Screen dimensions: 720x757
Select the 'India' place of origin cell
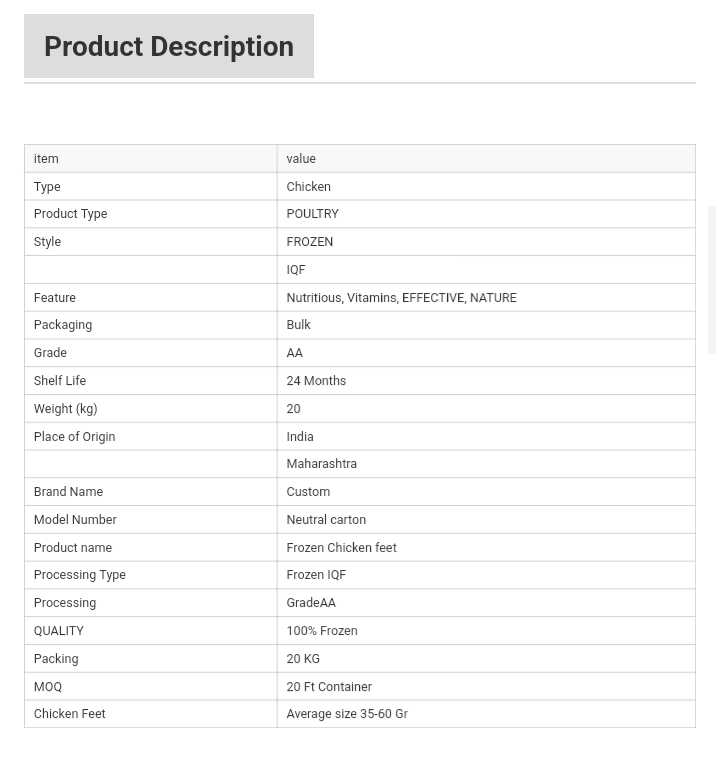pos(486,436)
